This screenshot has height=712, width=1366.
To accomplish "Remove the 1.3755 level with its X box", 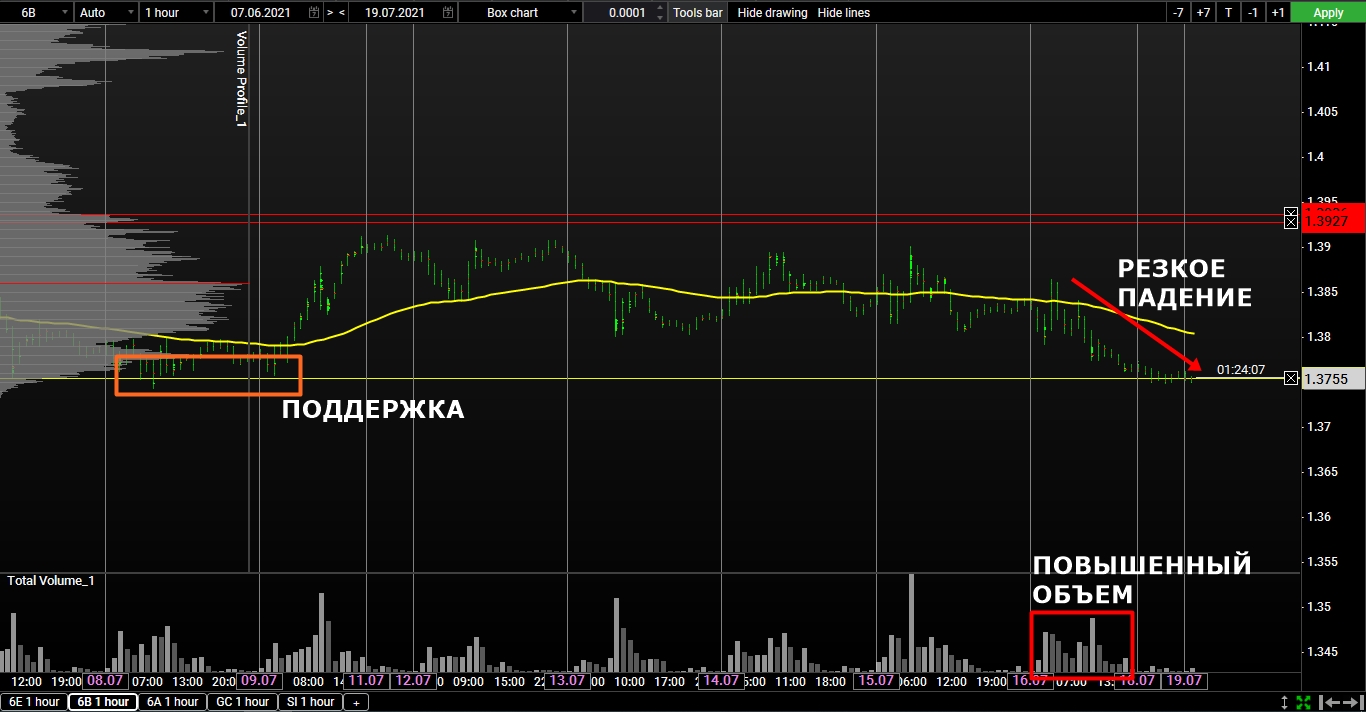I will coord(1291,378).
